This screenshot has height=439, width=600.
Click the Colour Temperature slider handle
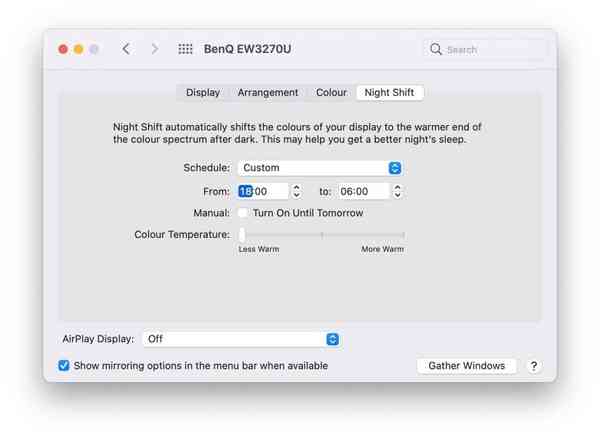(242, 235)
